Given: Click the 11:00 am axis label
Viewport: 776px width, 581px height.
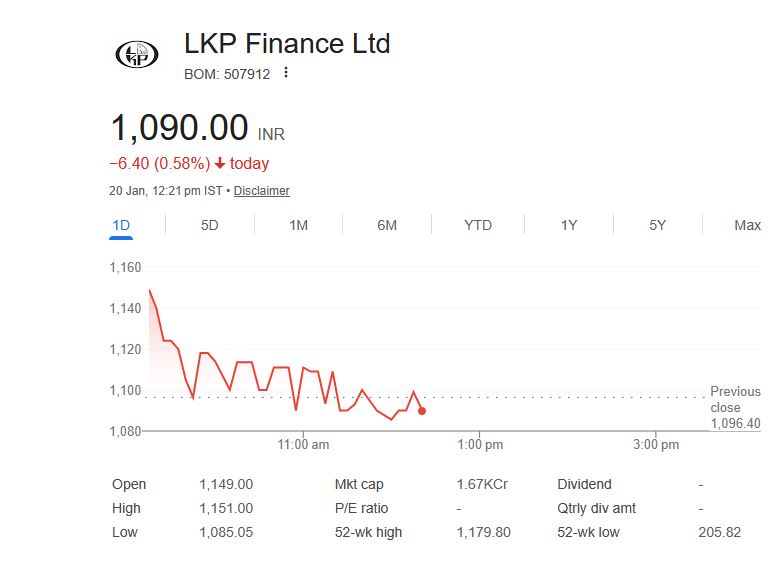Looking at the screenshot, I should [304, 444].
